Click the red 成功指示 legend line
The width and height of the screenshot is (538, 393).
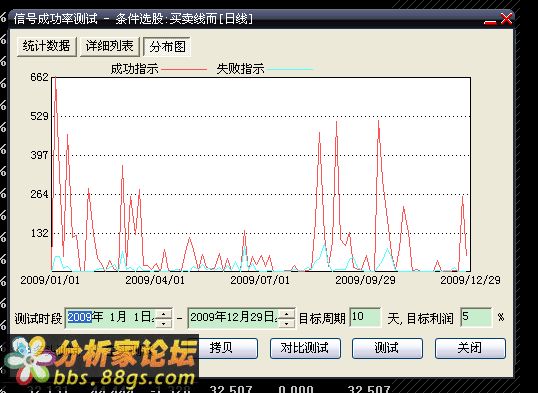point(184,69)
